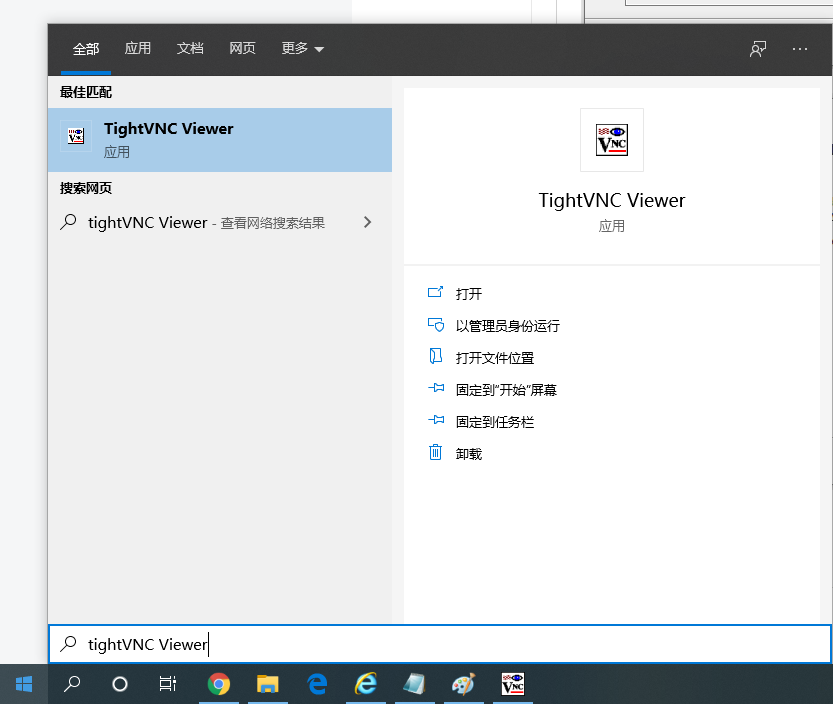Click the large VNC logo in the preview panel
This screenshot has height=704, width=833.
click(611, 140)
